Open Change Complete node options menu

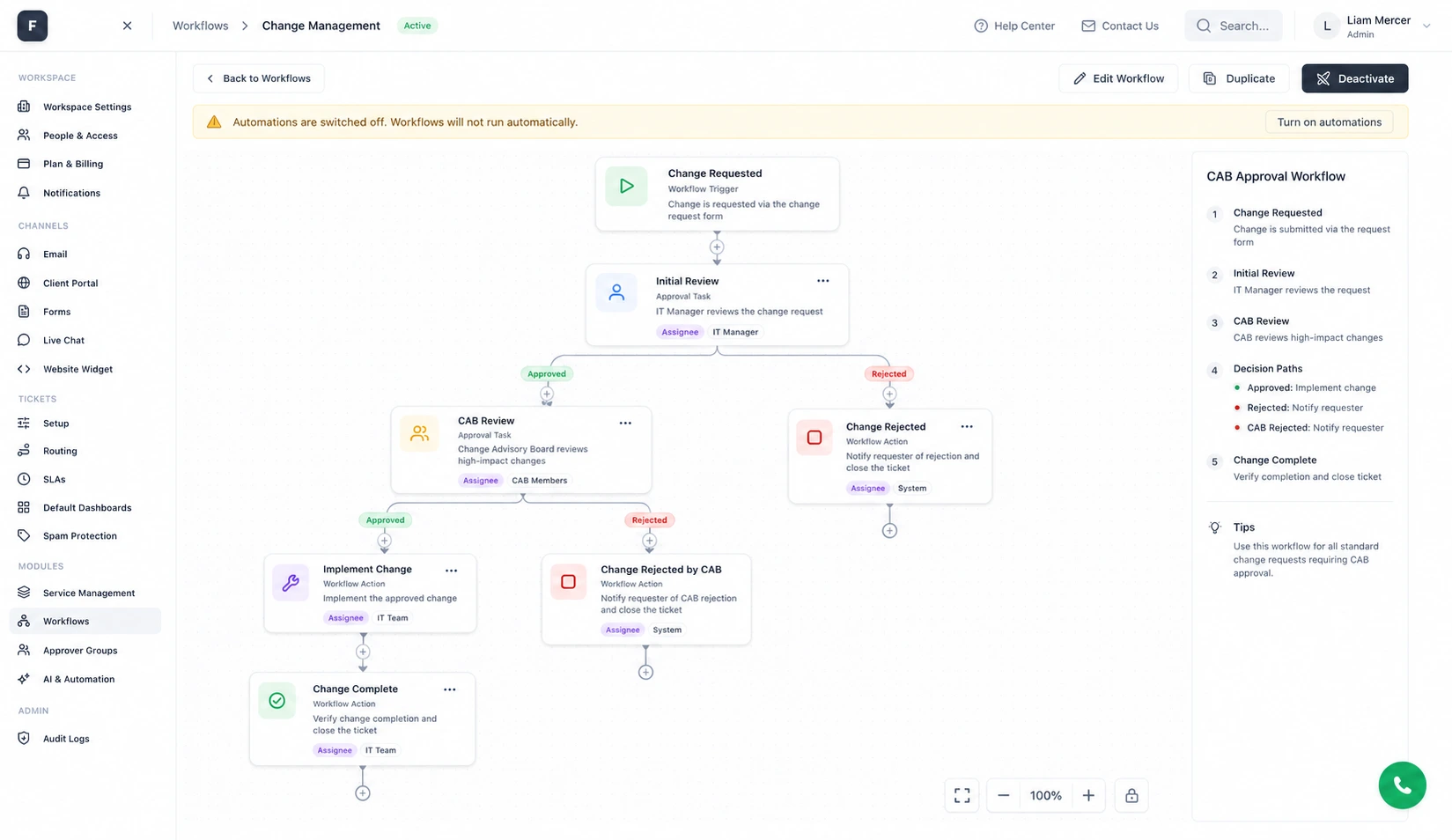click(450, 689)
